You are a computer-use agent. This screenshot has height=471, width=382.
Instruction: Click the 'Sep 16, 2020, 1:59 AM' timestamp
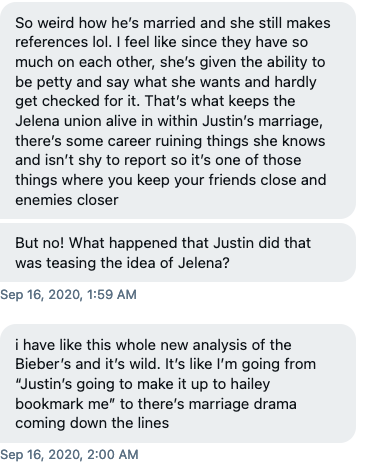click(68, 295)
